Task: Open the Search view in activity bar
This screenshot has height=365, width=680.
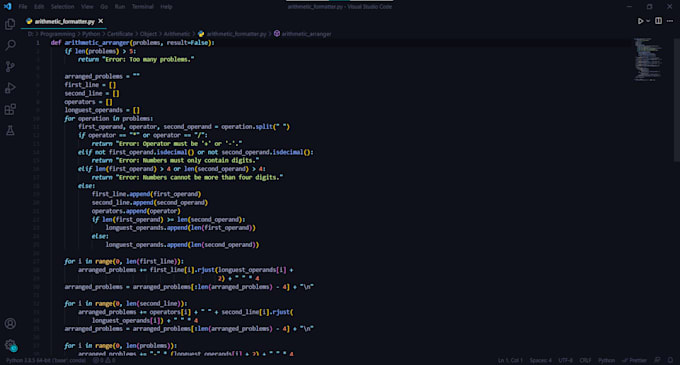Action: 10,45
